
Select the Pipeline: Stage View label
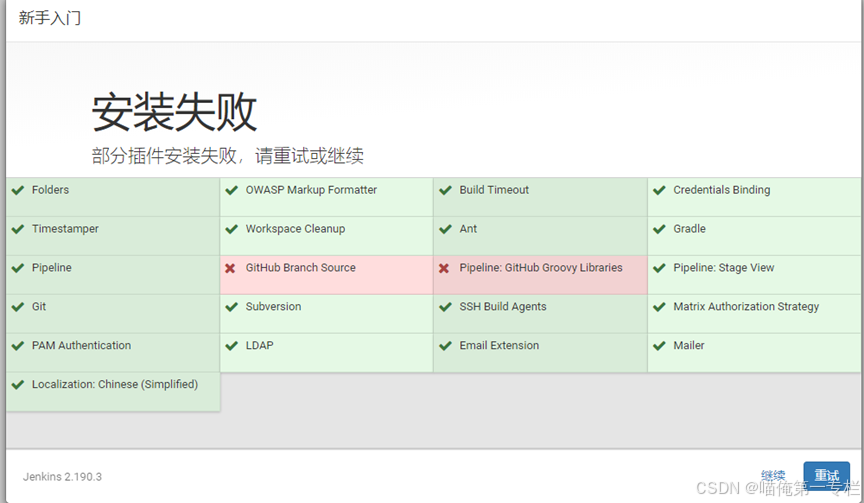coord(723,268)
